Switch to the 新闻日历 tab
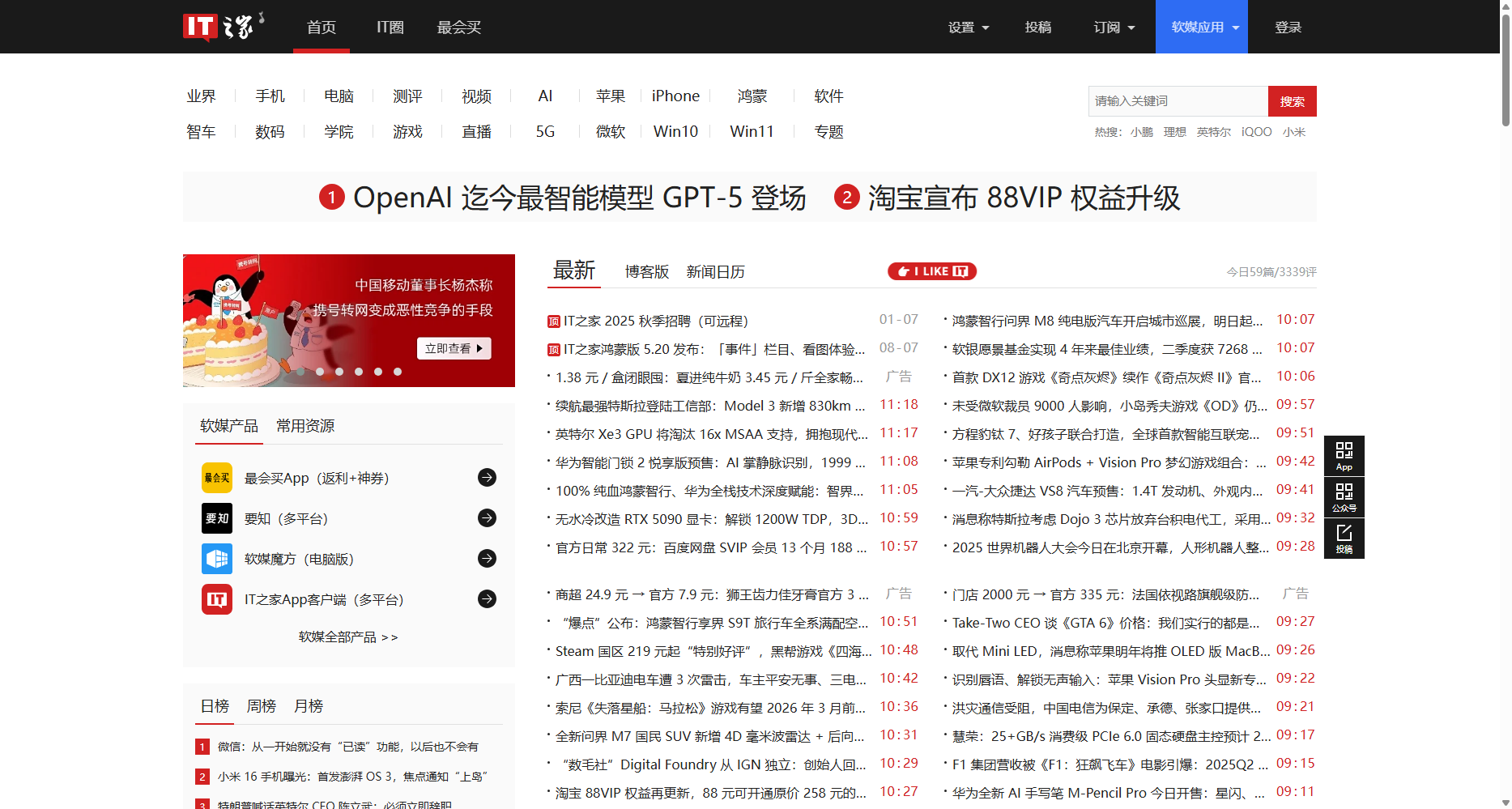This screenshot has width=1512, height=809. (x=716, y=272)
